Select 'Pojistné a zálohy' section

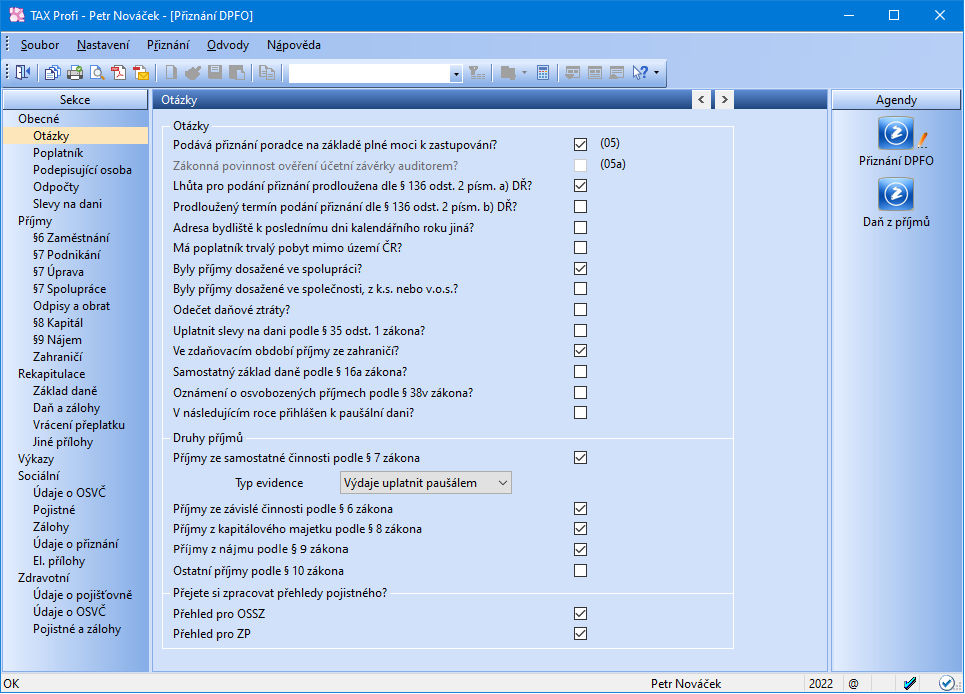(77, 629)
